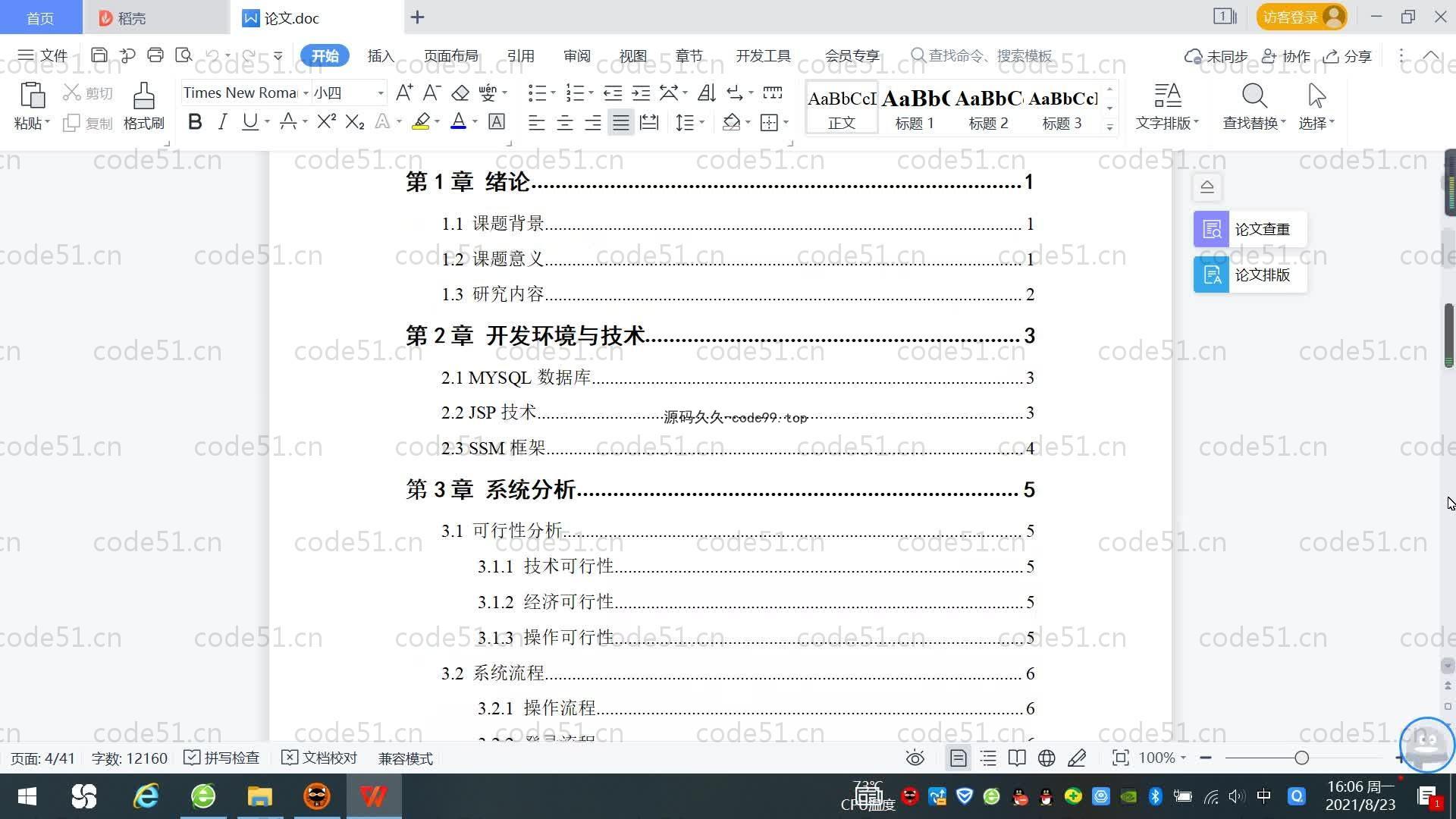Open Print Preview icon
The image size is (1456, 819).
[x=184, y=55]
